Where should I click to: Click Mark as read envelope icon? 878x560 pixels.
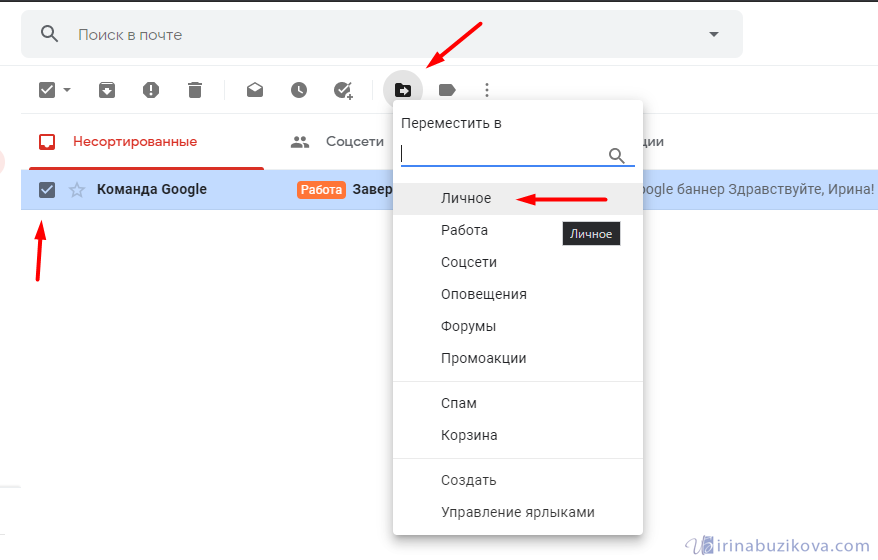click(x=255, y=90)
